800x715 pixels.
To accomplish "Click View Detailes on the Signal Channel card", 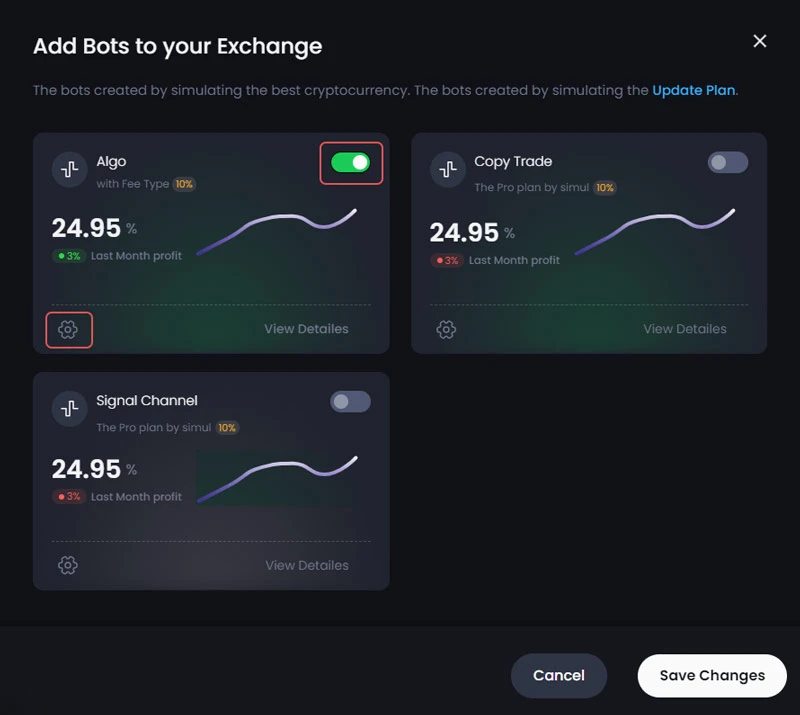I will 306,564.
